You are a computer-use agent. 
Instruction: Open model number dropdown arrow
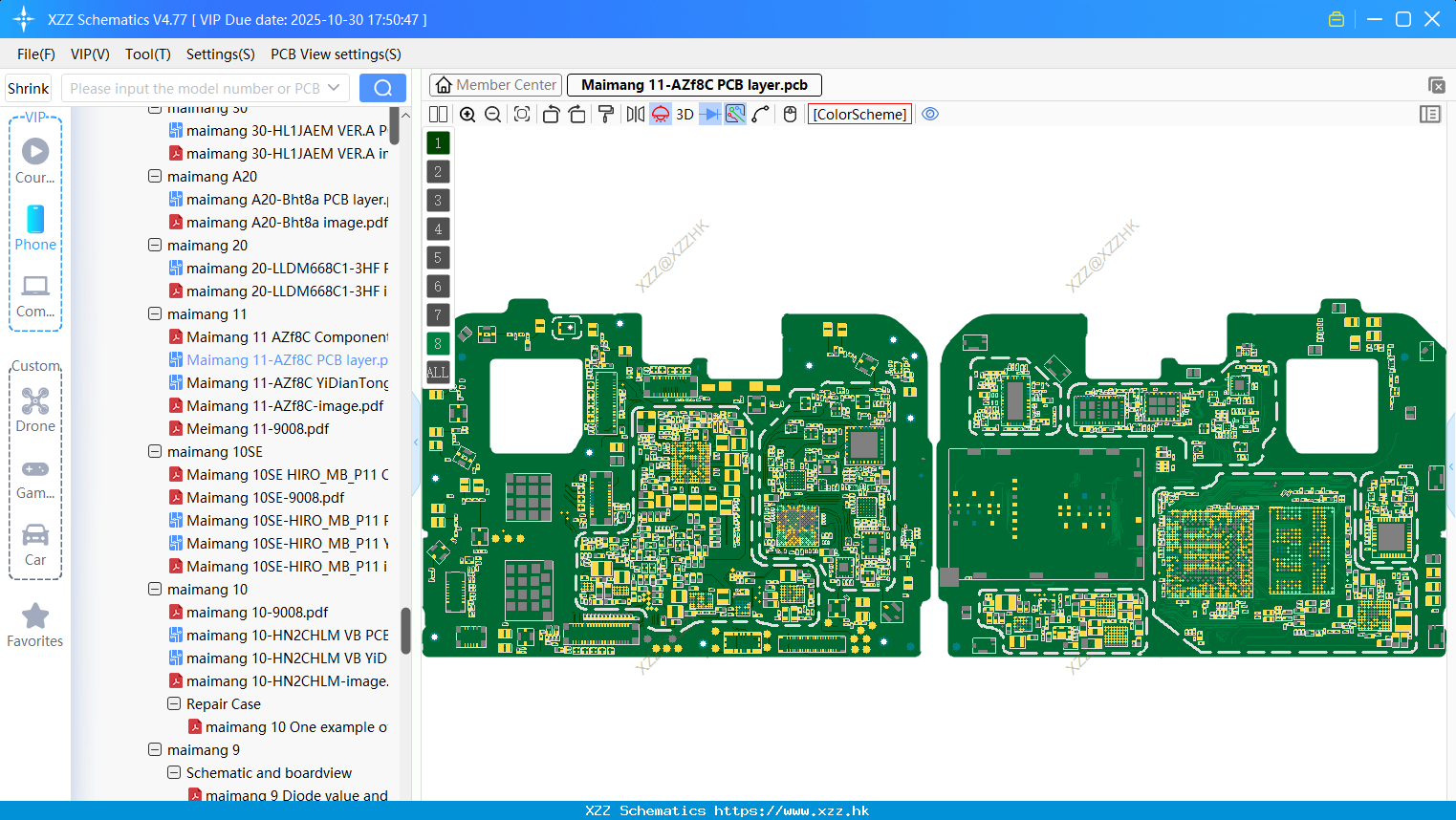[x=334, y=88]
